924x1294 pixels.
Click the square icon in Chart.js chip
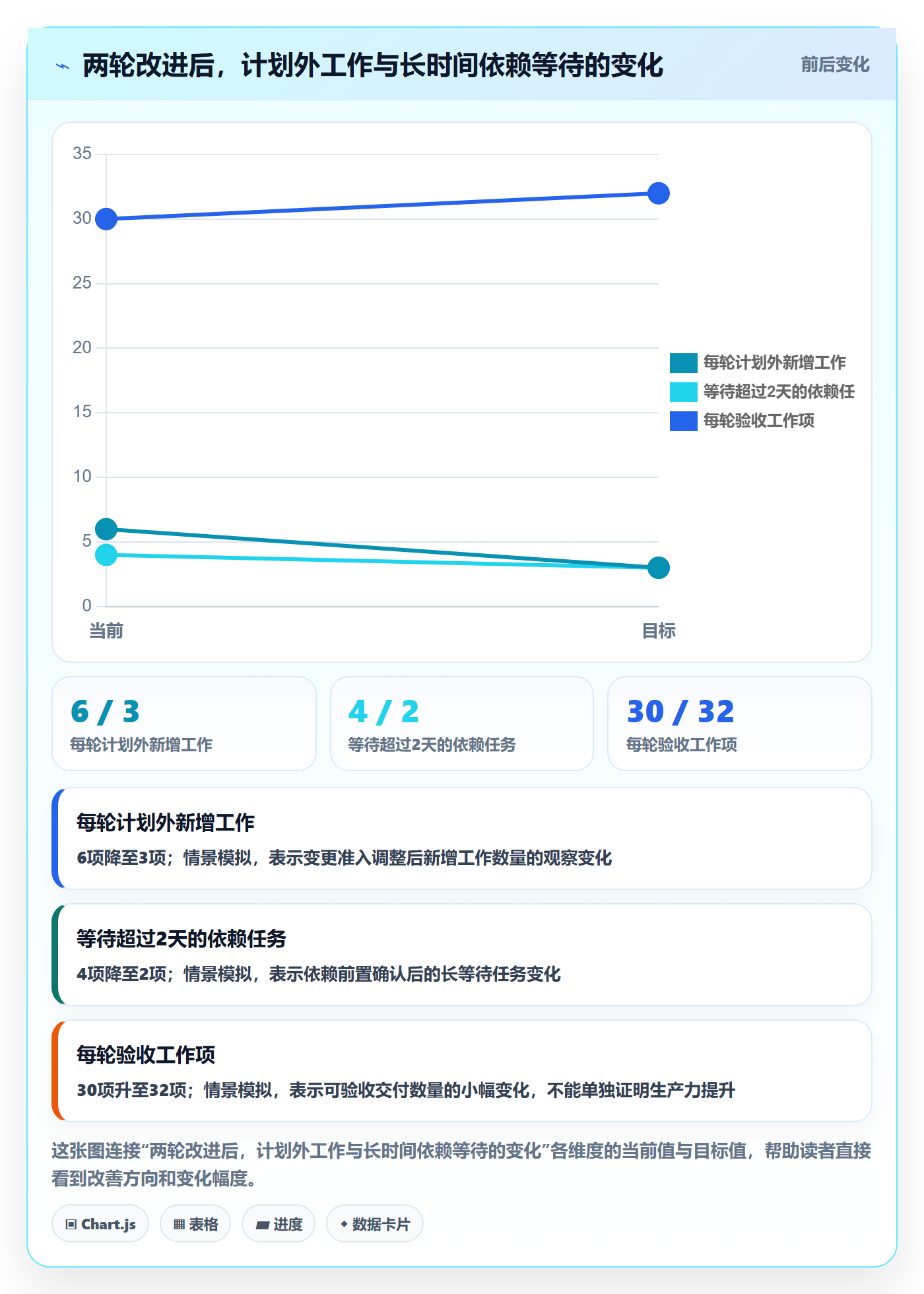[71, 1225]
